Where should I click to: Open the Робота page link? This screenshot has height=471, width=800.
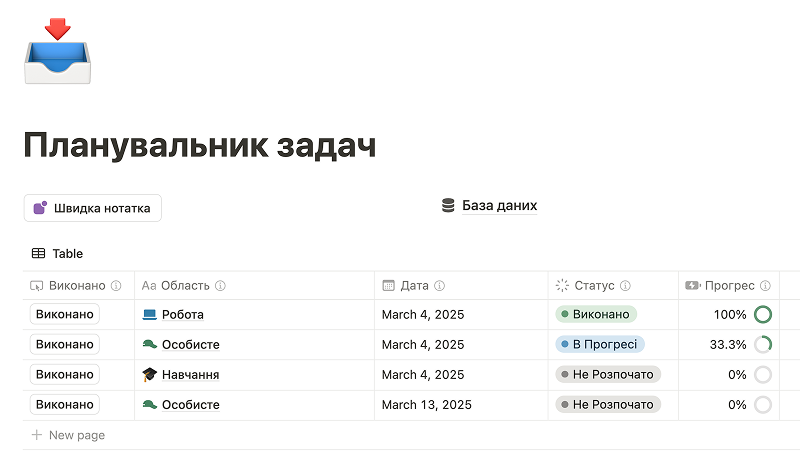(183, 314)
